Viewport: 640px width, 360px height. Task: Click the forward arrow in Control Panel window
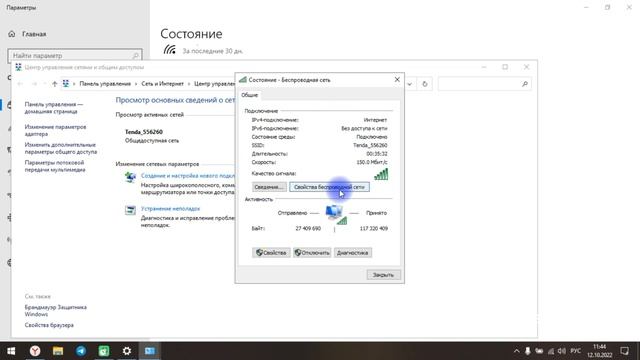pos(34,84)
